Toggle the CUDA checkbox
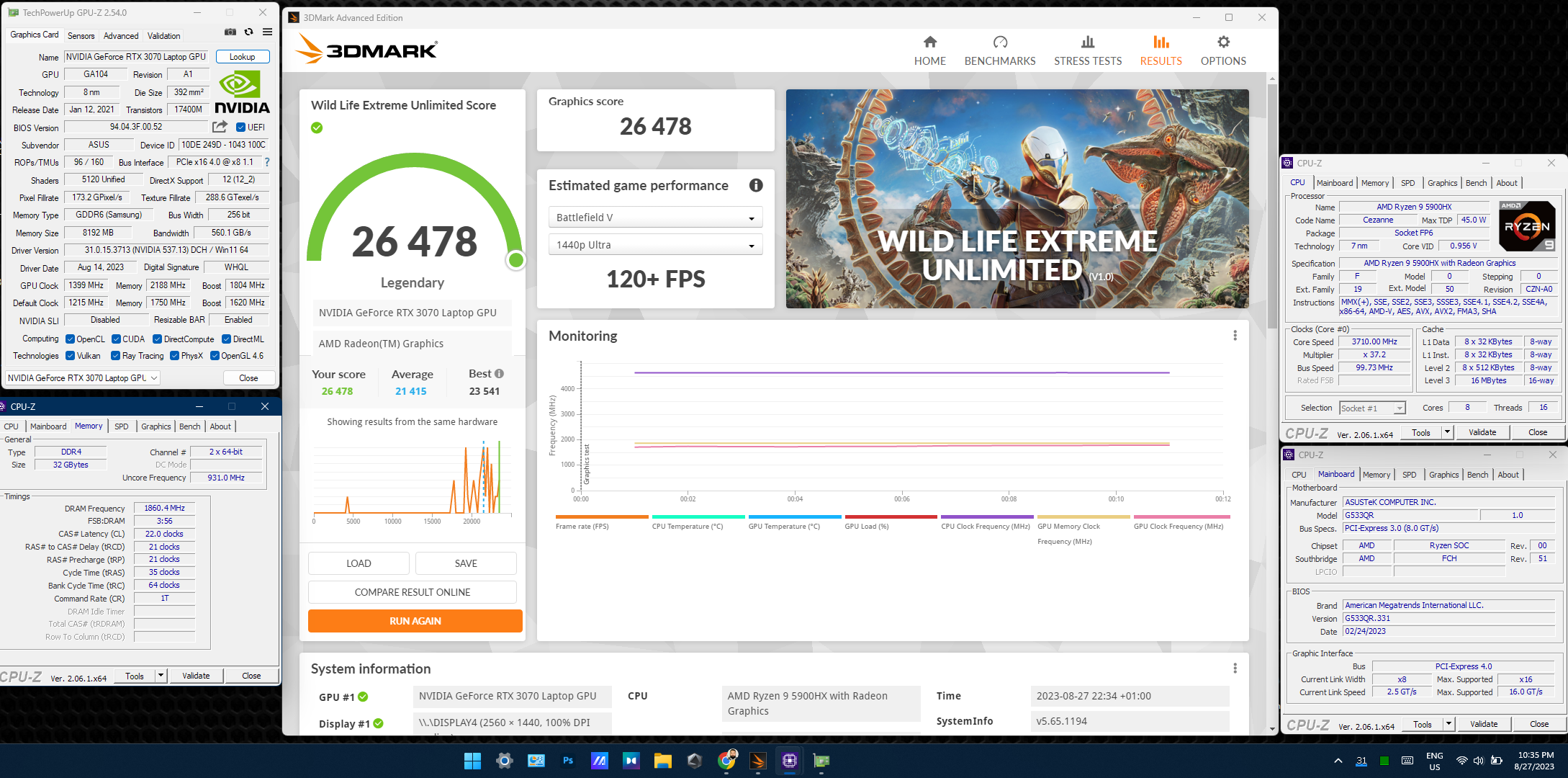The height and width of the screenshot is (778, 1568). tap(116, 339)
